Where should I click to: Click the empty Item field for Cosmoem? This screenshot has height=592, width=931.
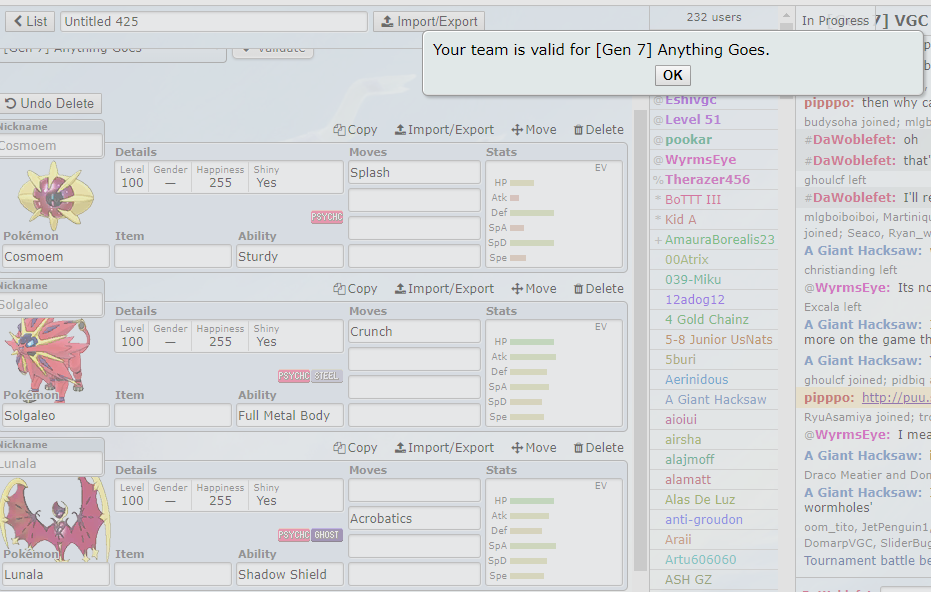point(173,257)
